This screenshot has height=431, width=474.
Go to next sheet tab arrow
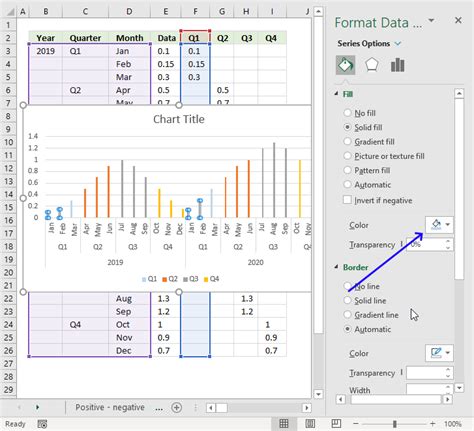[37, 407]
